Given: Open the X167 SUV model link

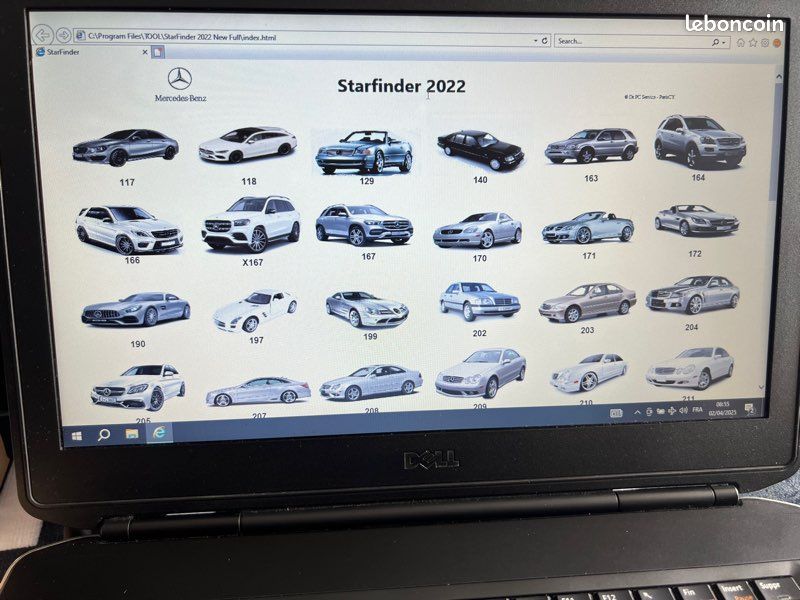Looking at the screenshot, I should tap(250, 223).
